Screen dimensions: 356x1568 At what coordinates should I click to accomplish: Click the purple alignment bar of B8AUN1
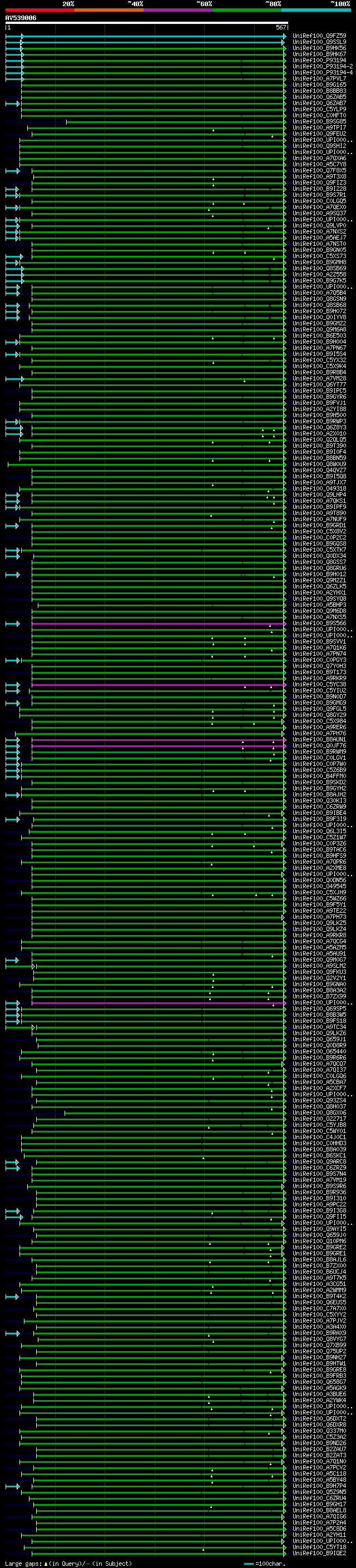point(158,740)
